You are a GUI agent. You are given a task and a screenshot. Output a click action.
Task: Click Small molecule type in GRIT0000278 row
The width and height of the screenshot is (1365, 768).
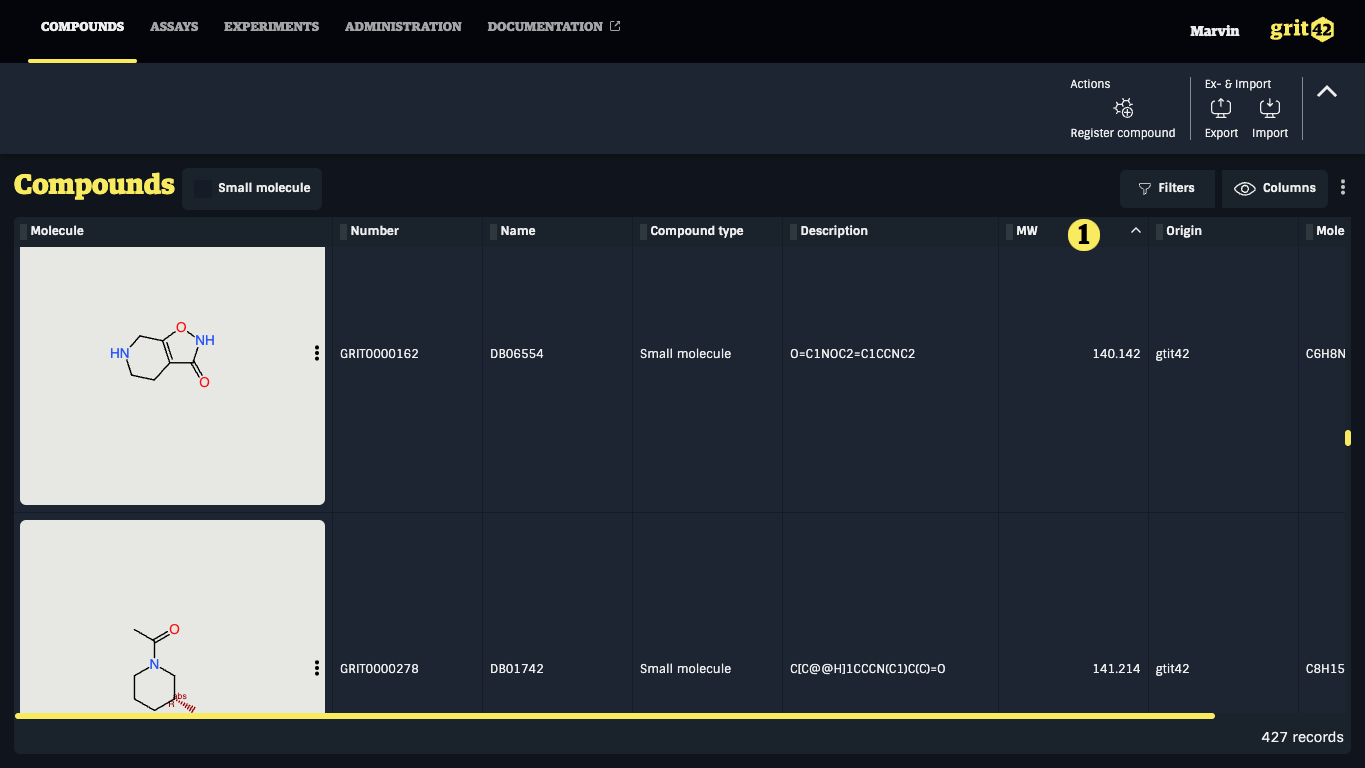click(685, 669)
